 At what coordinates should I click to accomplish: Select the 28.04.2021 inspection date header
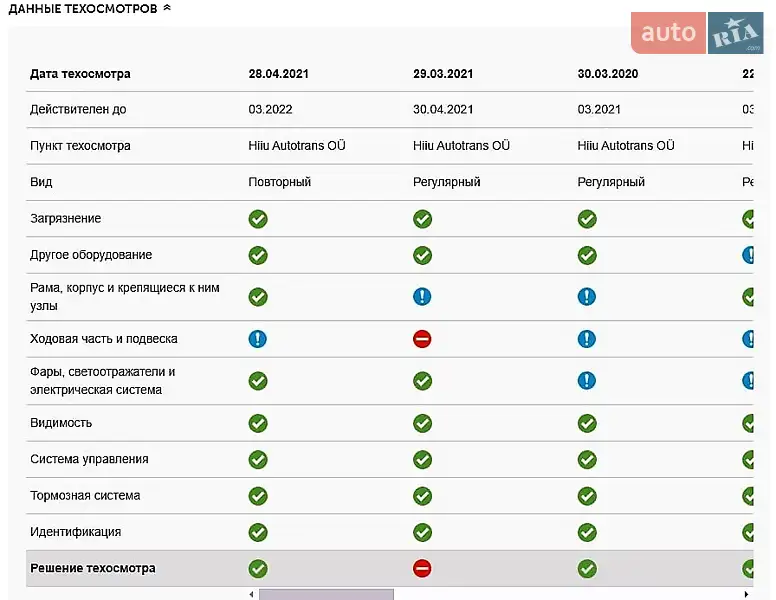[279, 74]
